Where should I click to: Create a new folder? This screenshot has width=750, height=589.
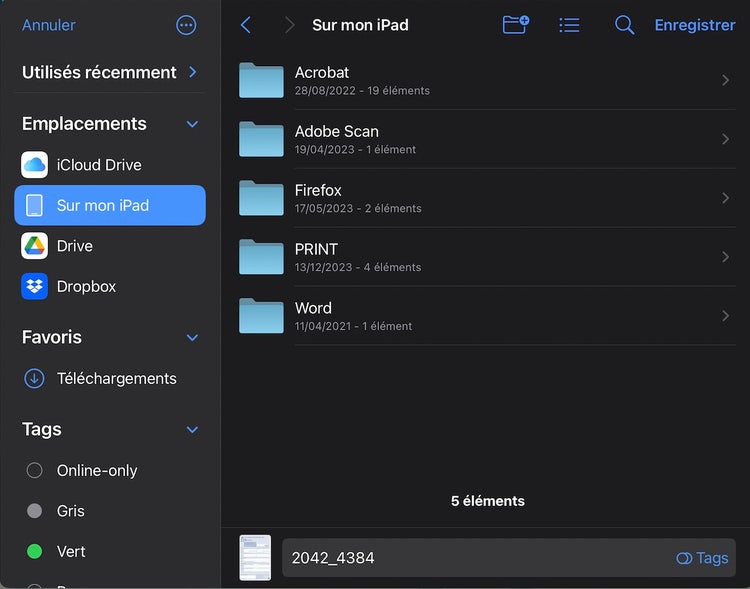click(516, 24)
